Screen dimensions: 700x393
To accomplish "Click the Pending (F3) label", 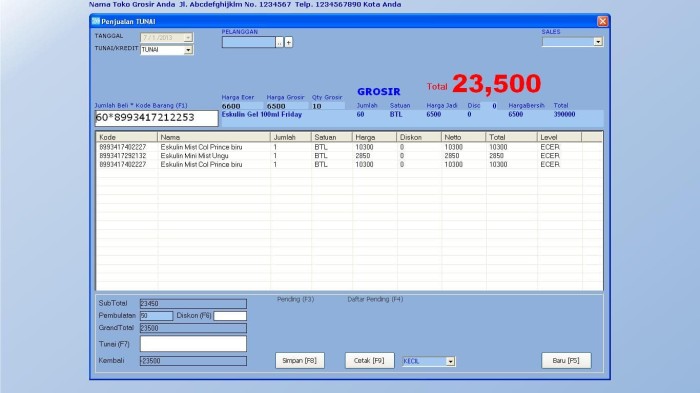I will [296, 299].
